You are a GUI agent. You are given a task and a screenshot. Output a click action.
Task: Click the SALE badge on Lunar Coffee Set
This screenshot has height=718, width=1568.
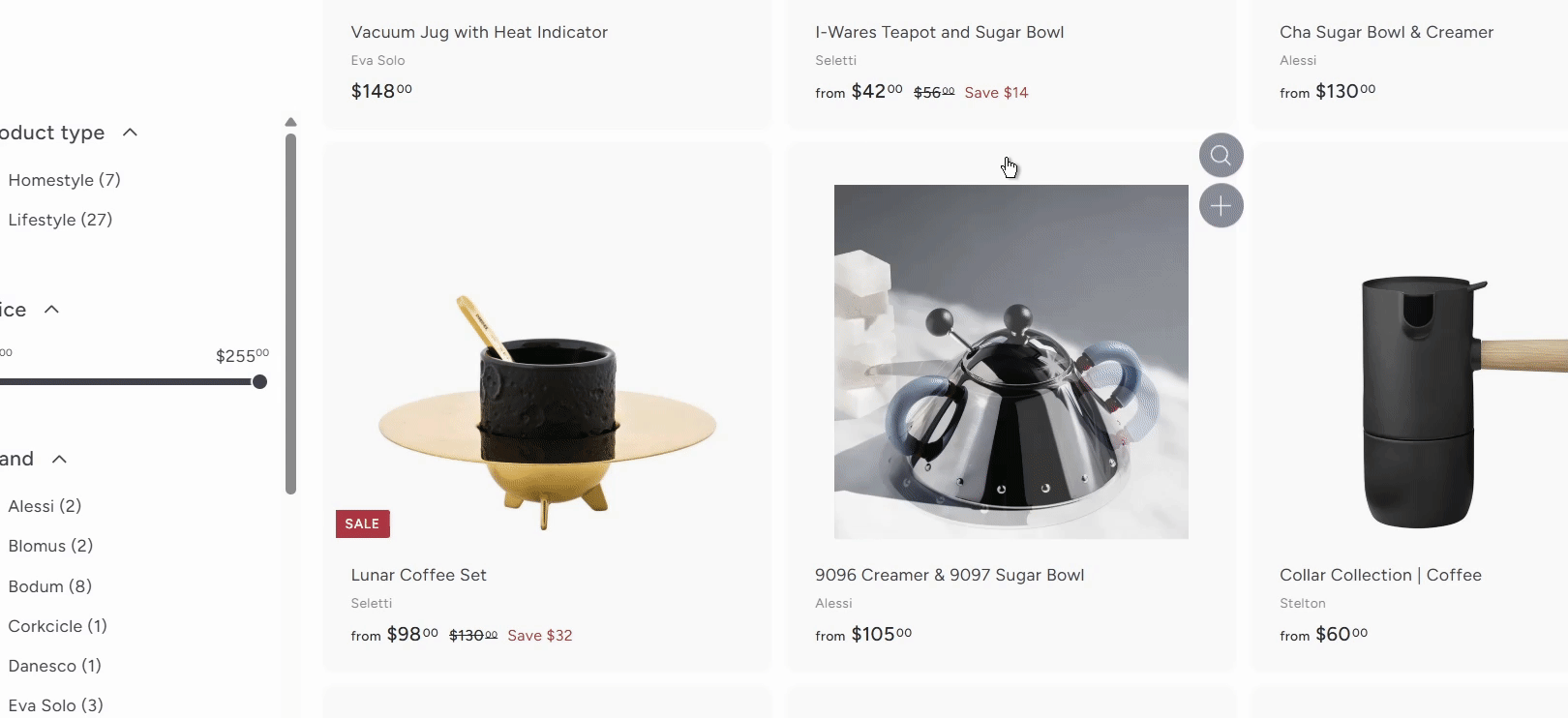coord(362,524)
